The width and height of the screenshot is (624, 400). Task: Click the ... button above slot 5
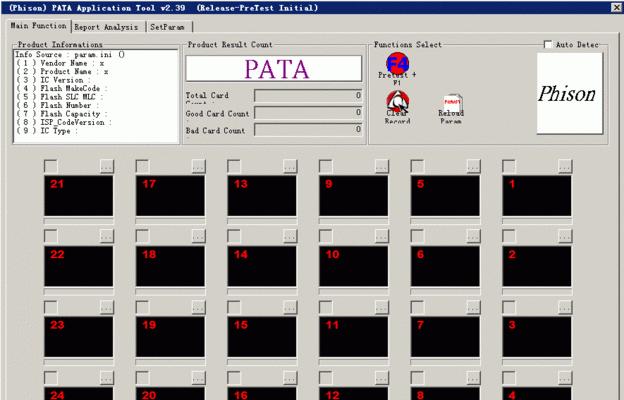(x=473, y=166)
